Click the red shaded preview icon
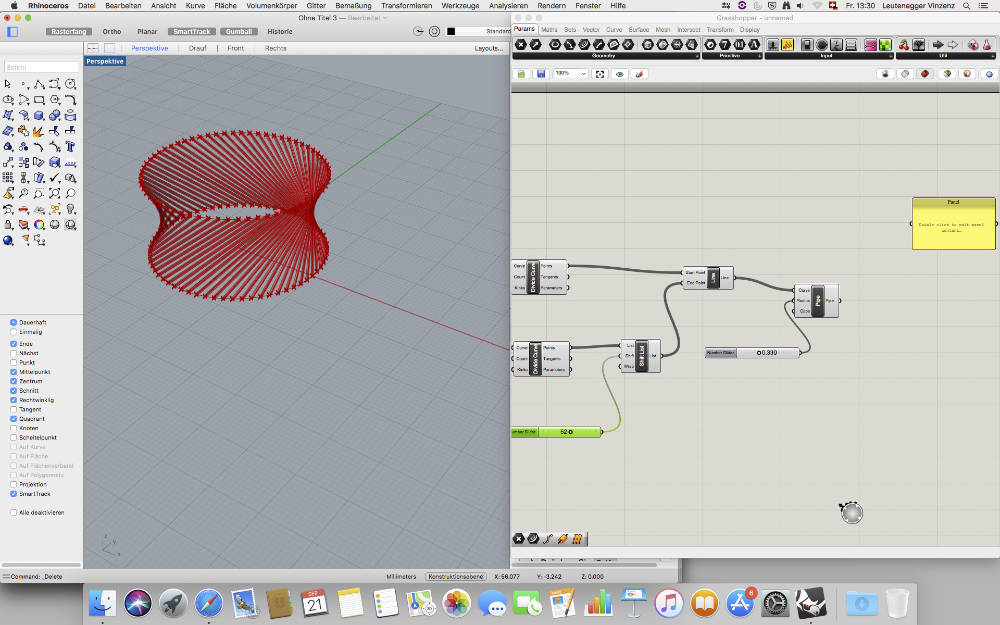Screen dimensions: 1000x625 925,74
